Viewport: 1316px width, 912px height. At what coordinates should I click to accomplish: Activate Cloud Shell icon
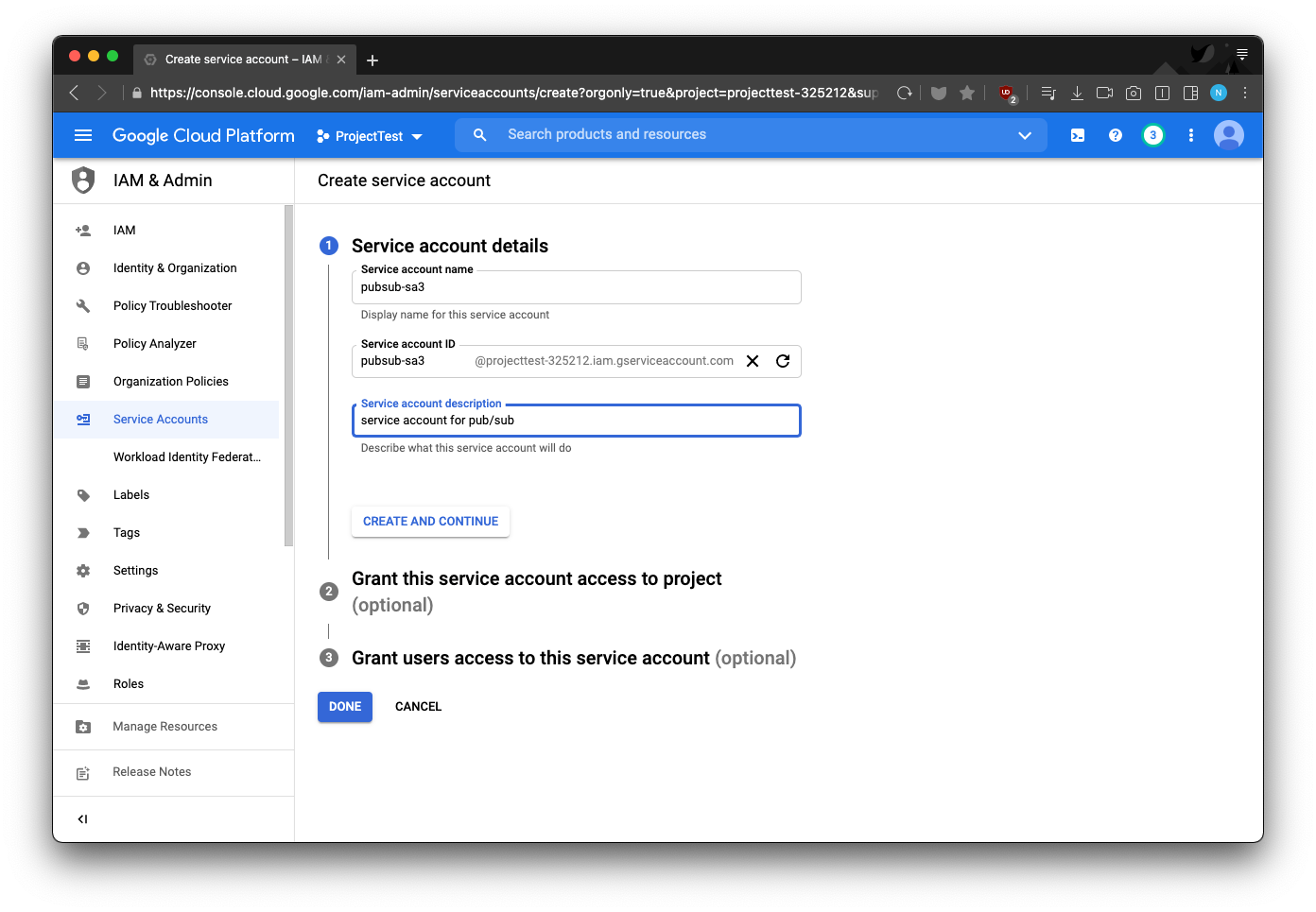pyautogui.click(x=1078, y=135)
